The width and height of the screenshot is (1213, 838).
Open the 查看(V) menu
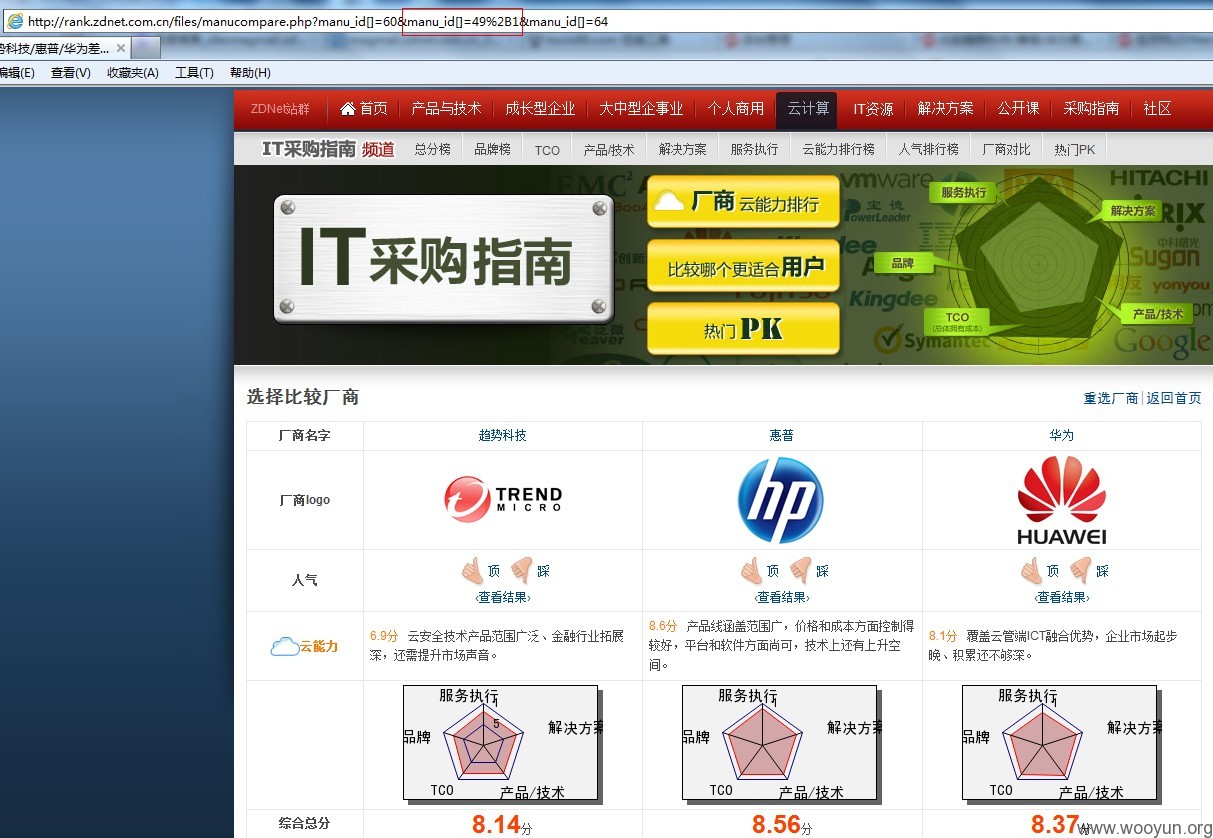(70, 73)
